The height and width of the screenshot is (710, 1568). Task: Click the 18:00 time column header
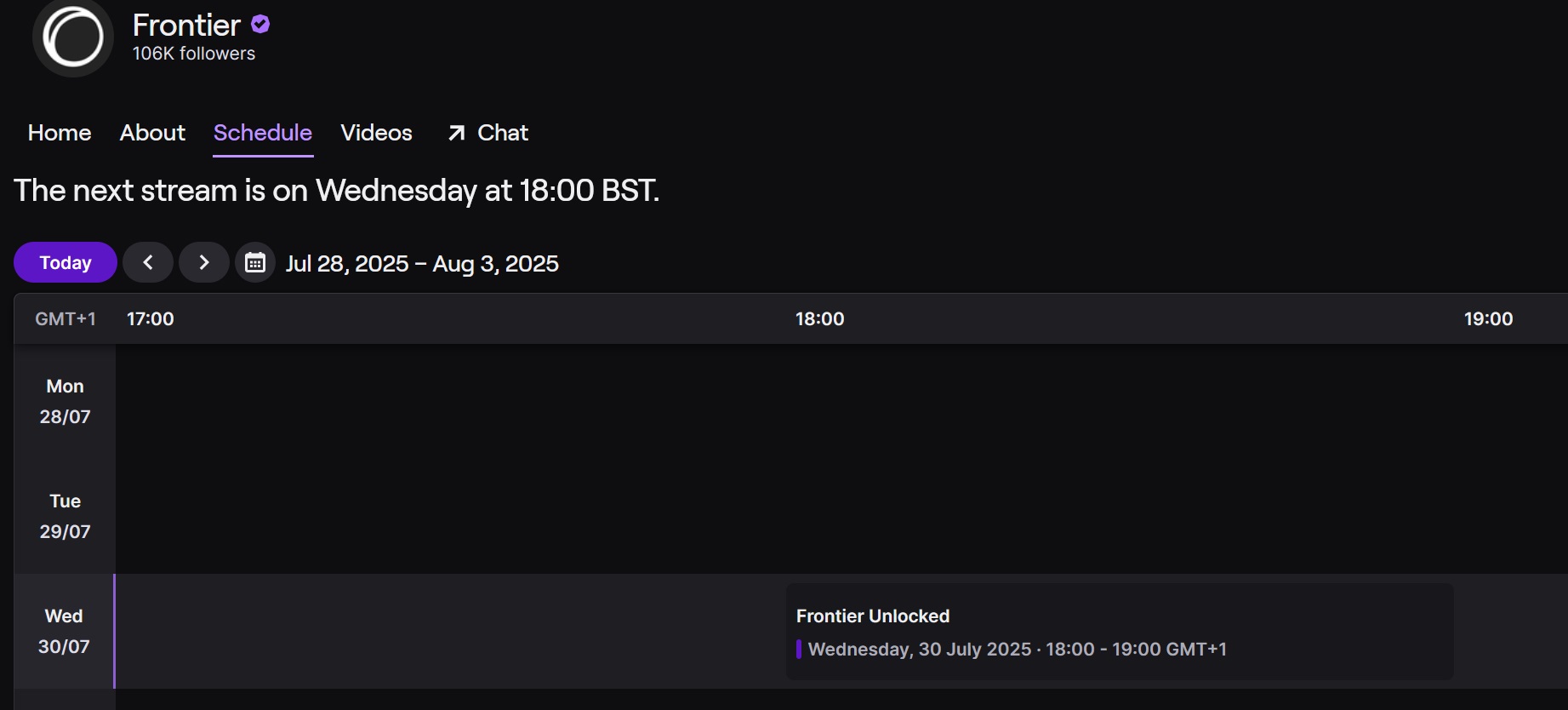click(820, 319)
